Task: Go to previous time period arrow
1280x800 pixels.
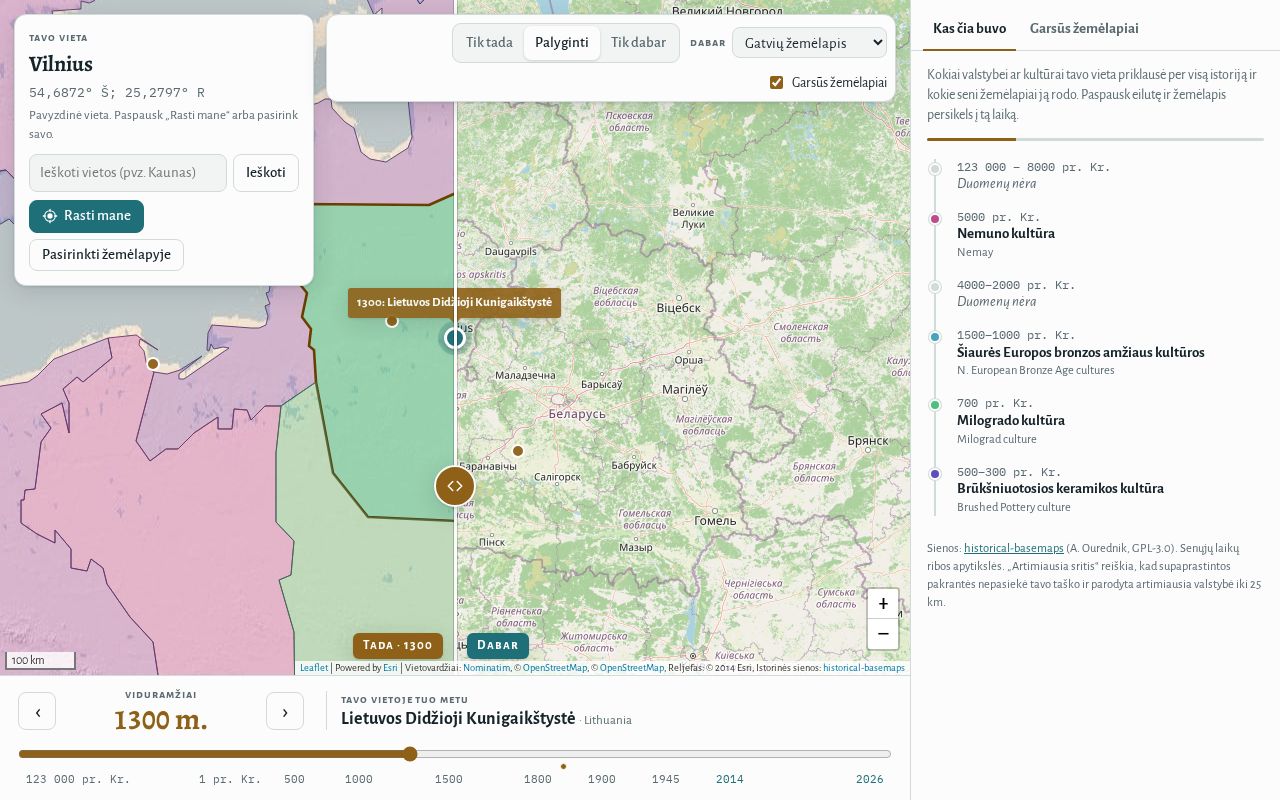Action: point(37,711)
